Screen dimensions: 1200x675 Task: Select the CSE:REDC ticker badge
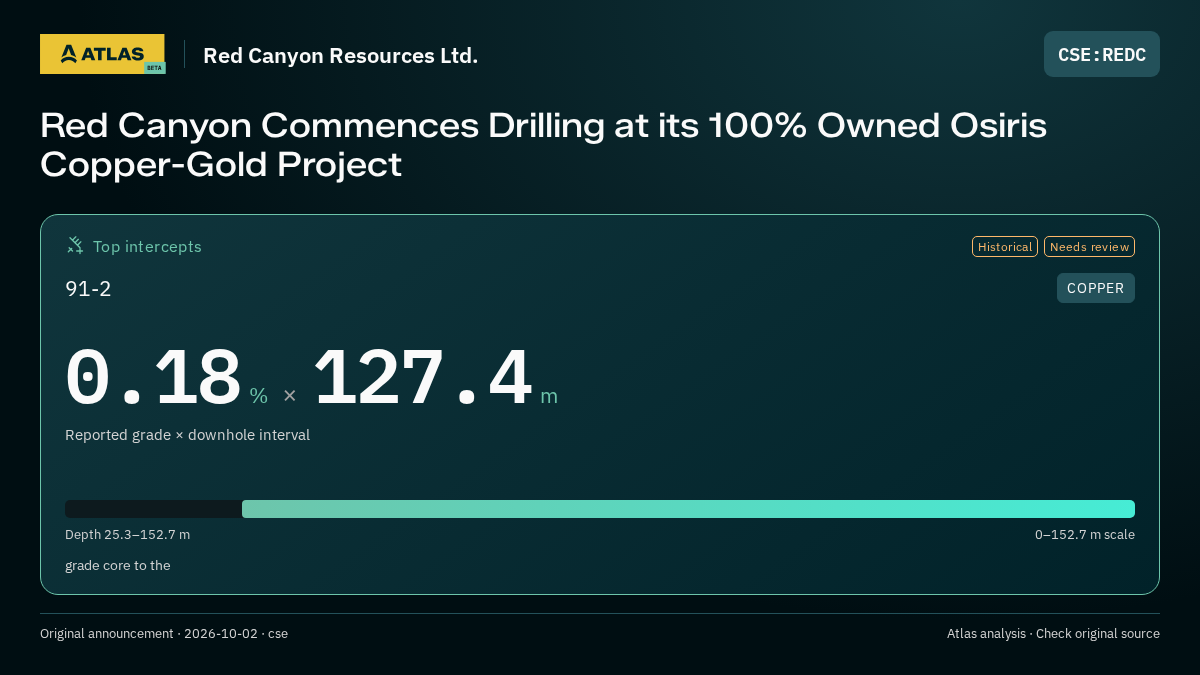pos(1102,54)
